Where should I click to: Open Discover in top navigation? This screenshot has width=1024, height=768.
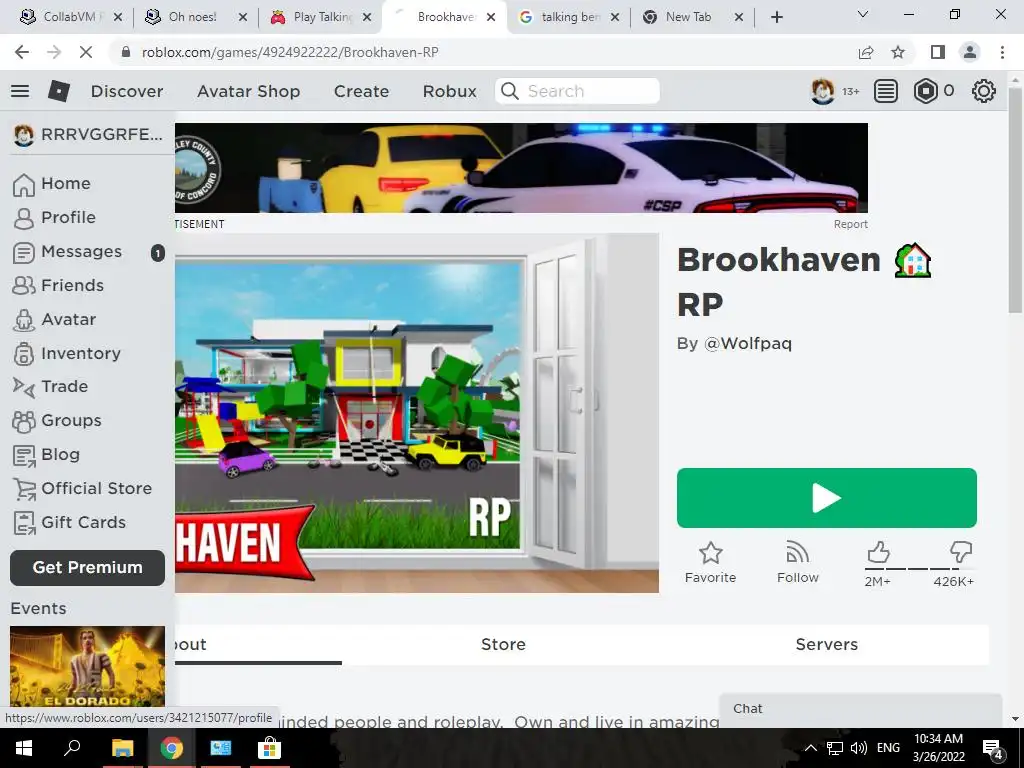pyautogui.click(x=127, y=91)
